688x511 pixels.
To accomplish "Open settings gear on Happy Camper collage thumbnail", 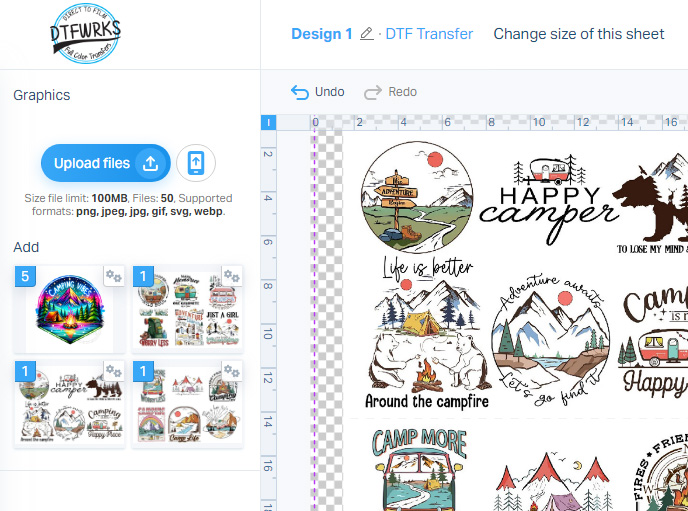I will pos(114,372).
